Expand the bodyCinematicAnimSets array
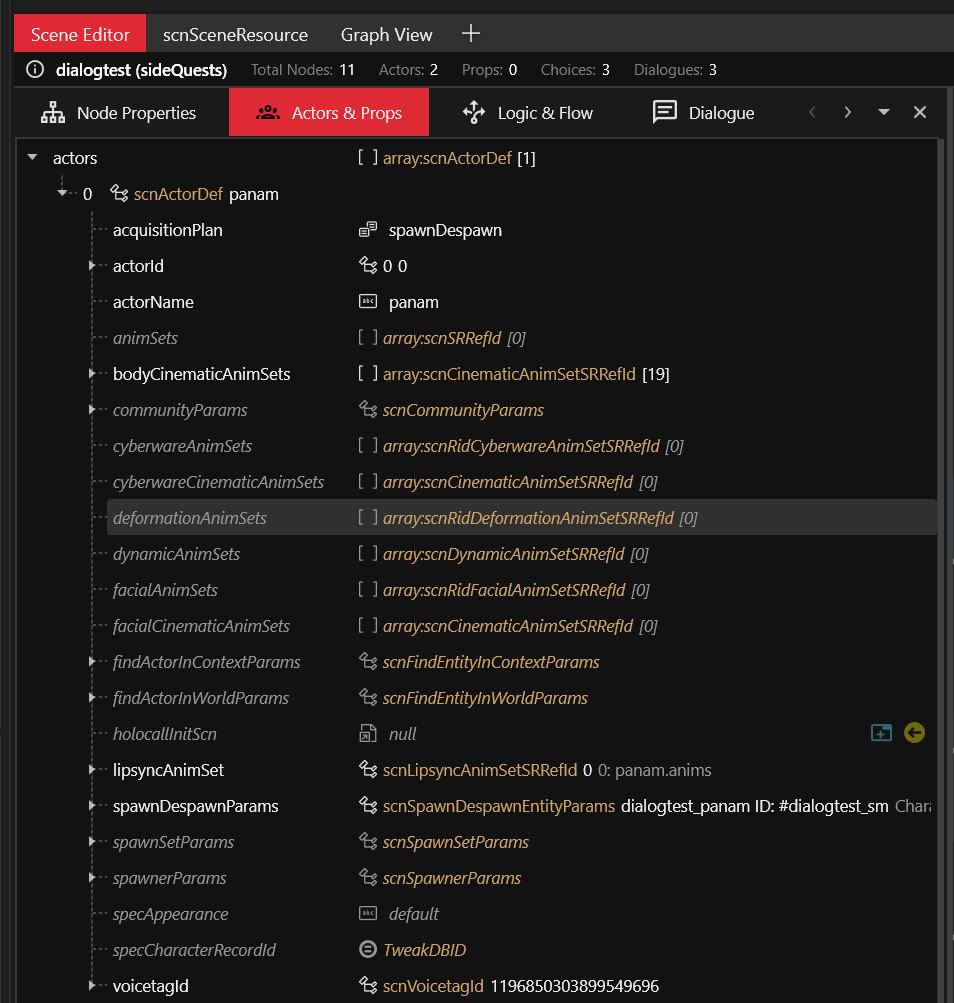Viewport: 954px width, 1003px height. pyautogui.click(x=92, y=374)
